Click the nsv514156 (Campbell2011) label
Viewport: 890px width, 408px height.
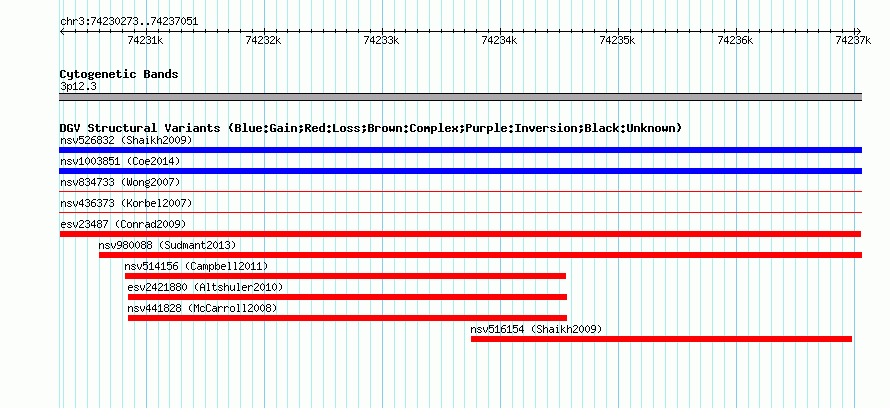196,266
